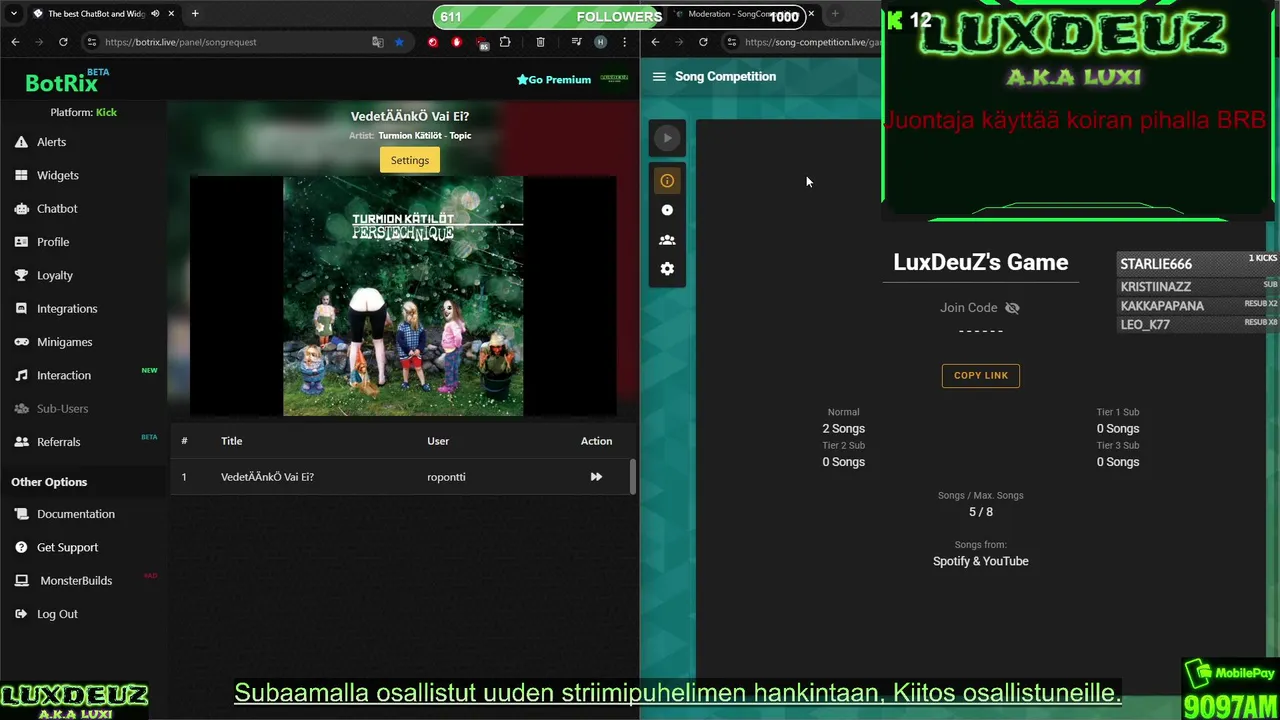Open Song Competition hamburger menu

pyautogui.click(x=659, y=76)
